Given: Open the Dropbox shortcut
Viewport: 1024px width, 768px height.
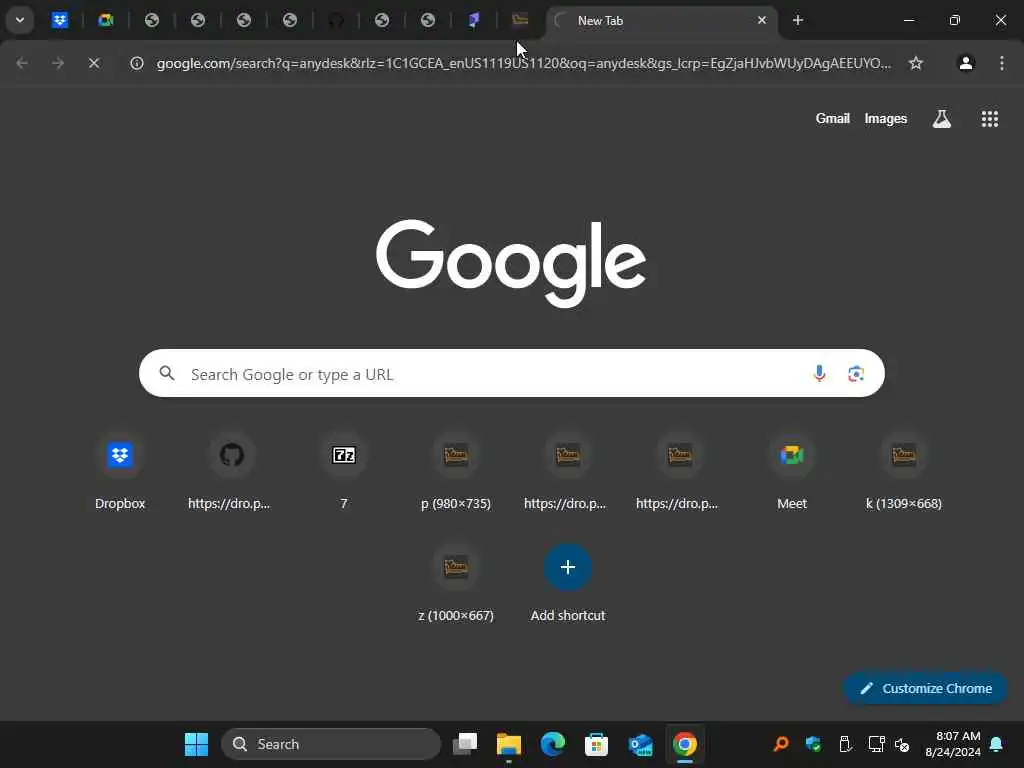Looking at the screenshot, I should [120, 471].
